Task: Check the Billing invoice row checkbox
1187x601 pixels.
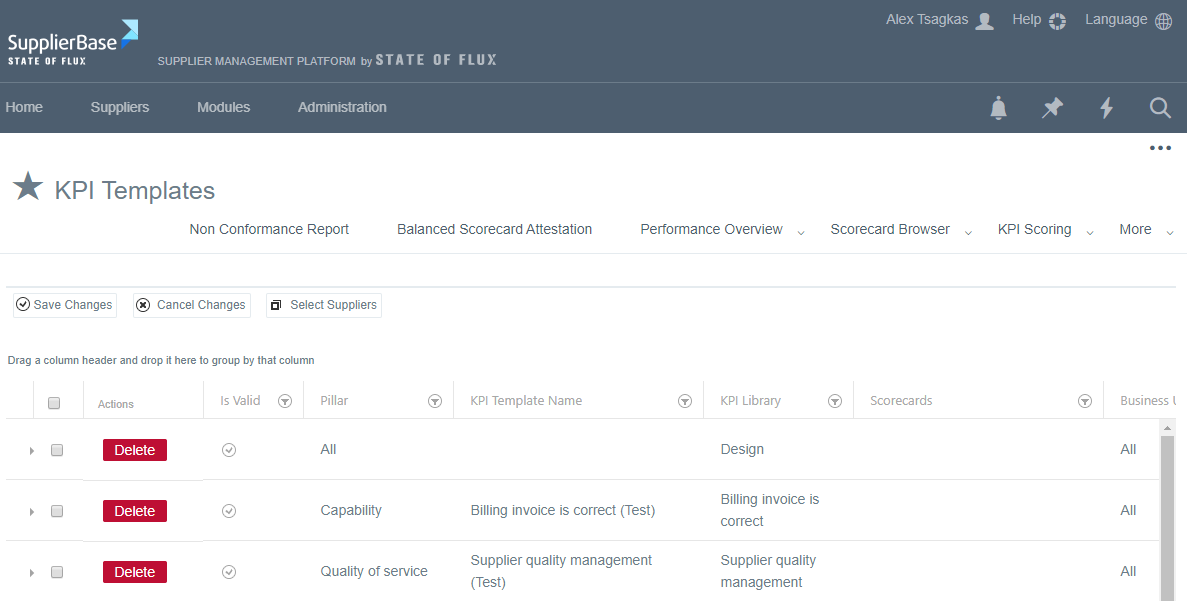Action: pyautogui.click(x=57, y=511)
